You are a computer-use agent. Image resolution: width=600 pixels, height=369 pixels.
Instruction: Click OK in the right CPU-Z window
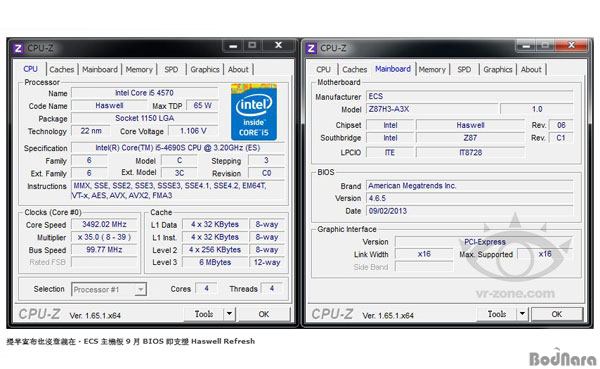pos(557,314)
